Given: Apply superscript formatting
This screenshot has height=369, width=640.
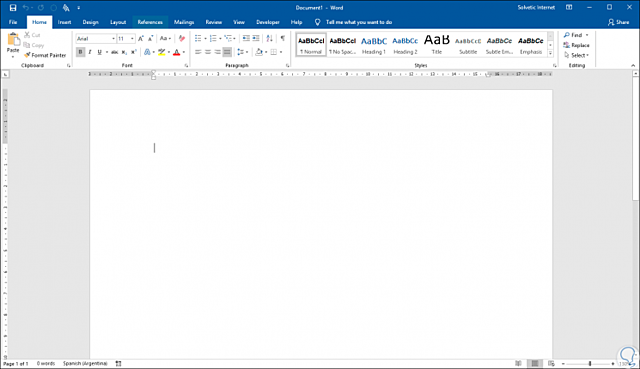Looking at the screenshot, I should 133,52.
